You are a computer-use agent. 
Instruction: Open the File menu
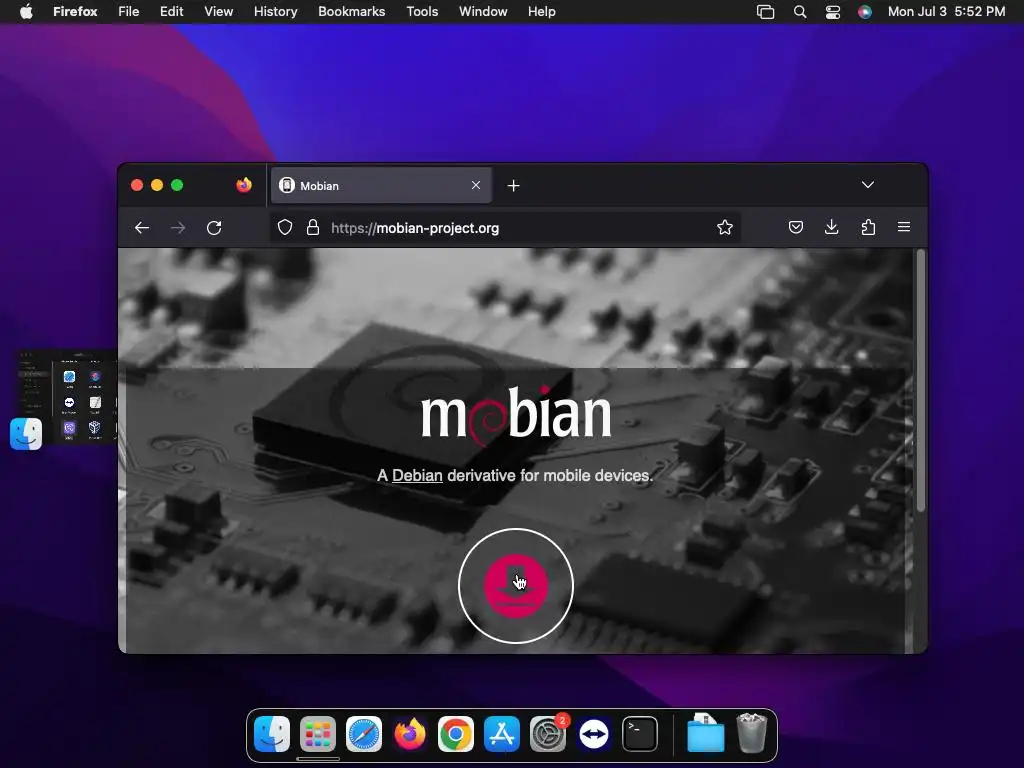click(129, 12)
